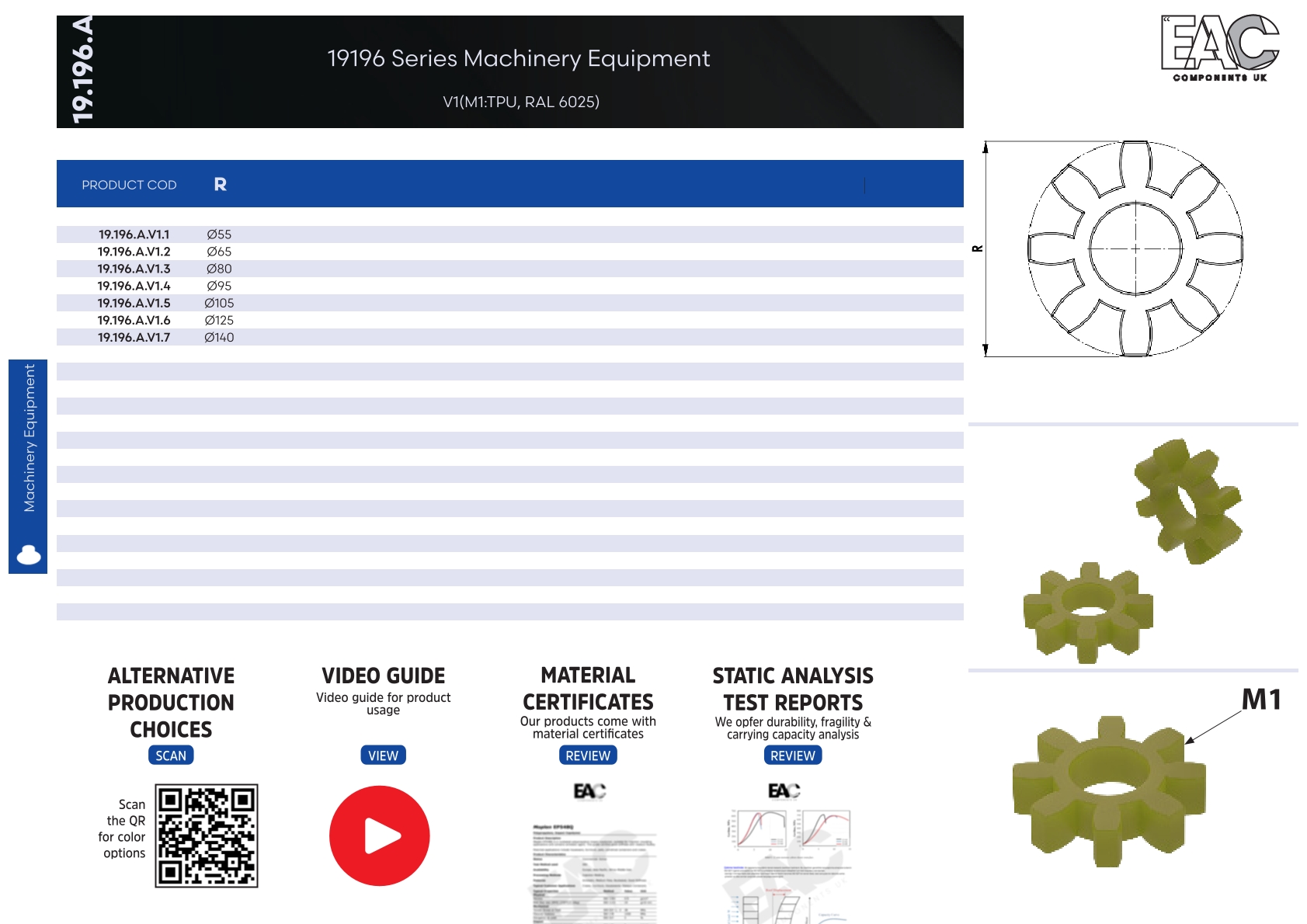Click the M1 material callout label
The width and height of the screenshot is (1307, 924).
coord(1261,700)
